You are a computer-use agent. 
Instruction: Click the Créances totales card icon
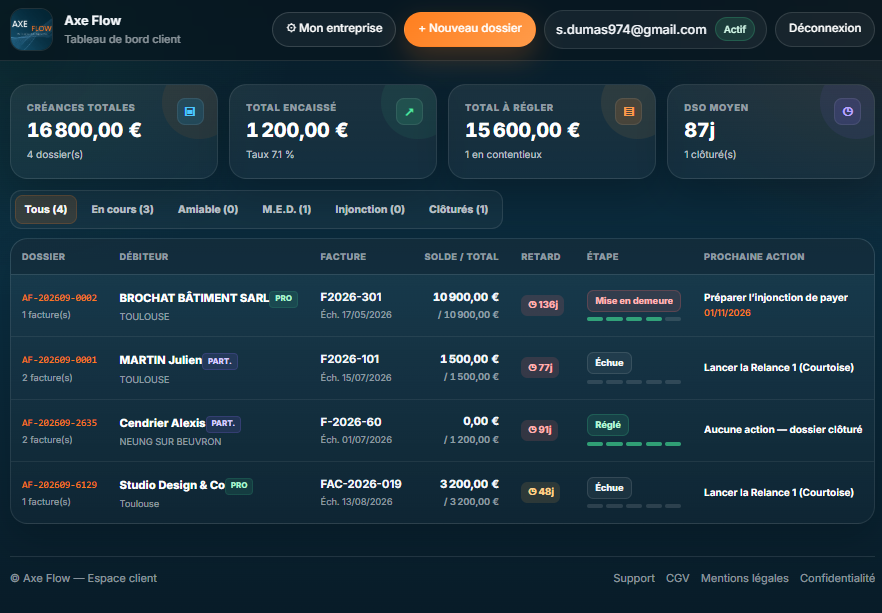pyautogui.click(x=190, y=111)
